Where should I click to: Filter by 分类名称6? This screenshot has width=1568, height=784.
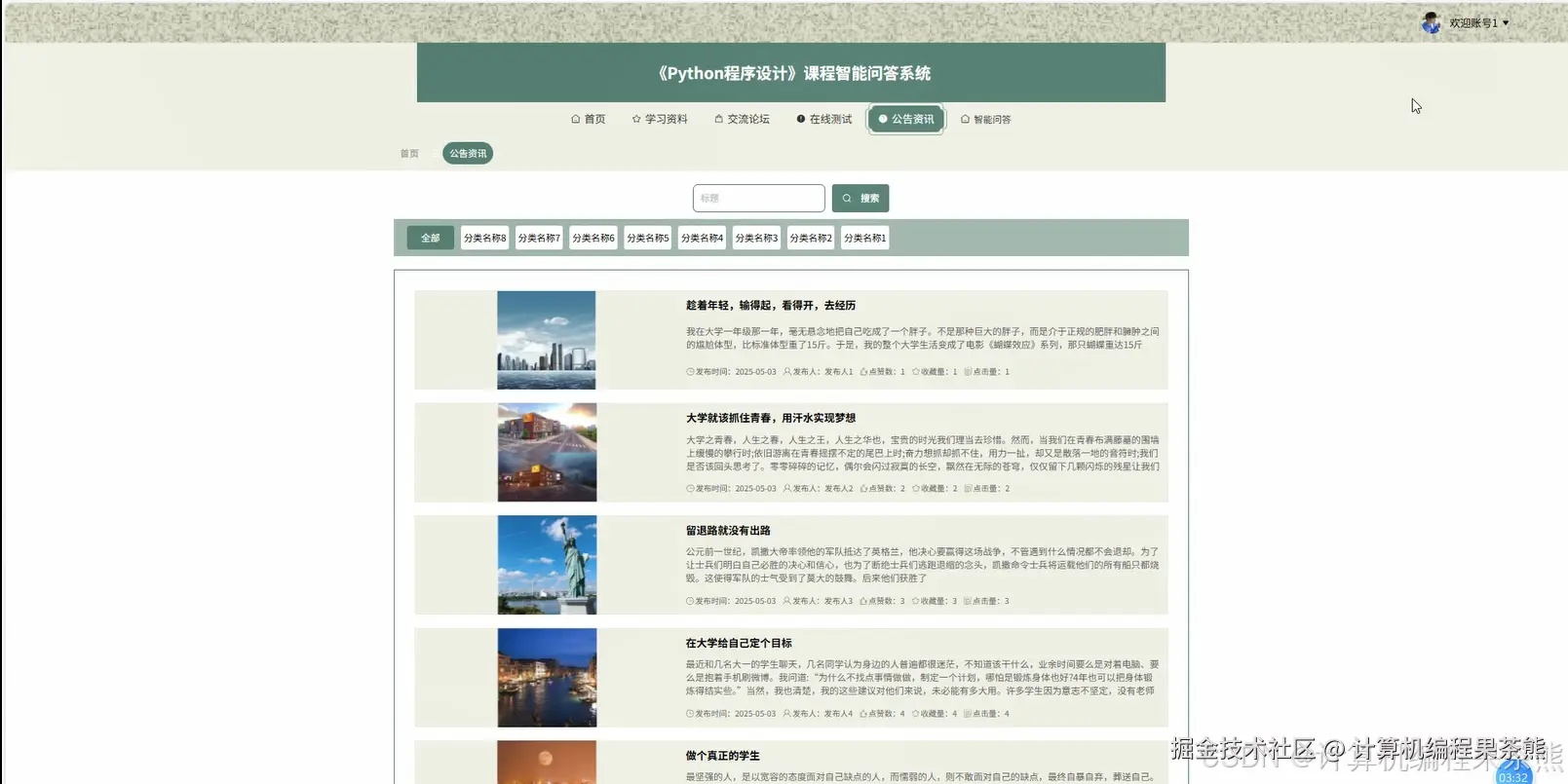point(593,238)
